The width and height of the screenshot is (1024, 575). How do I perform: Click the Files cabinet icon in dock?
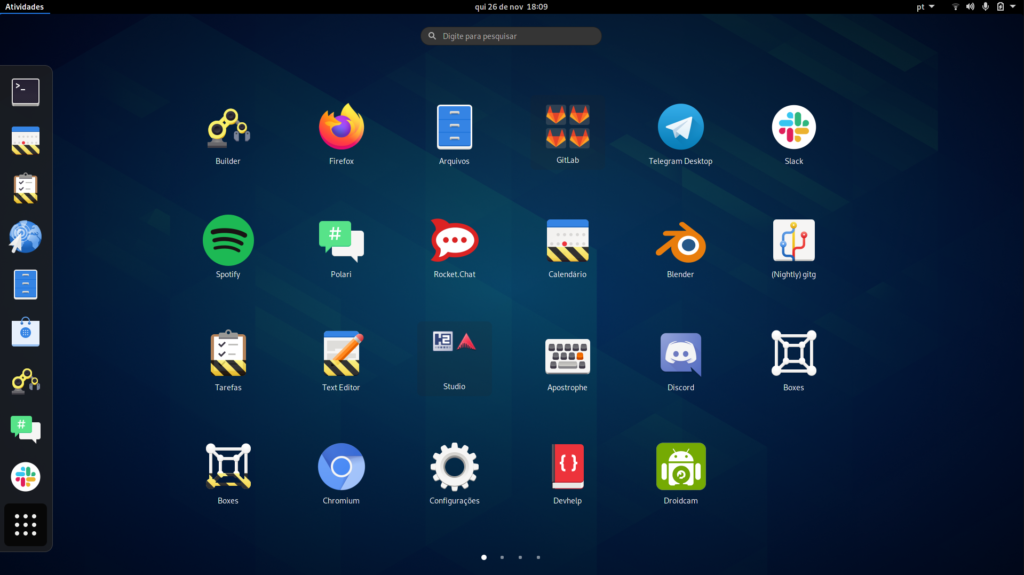[x=25, y=285]
